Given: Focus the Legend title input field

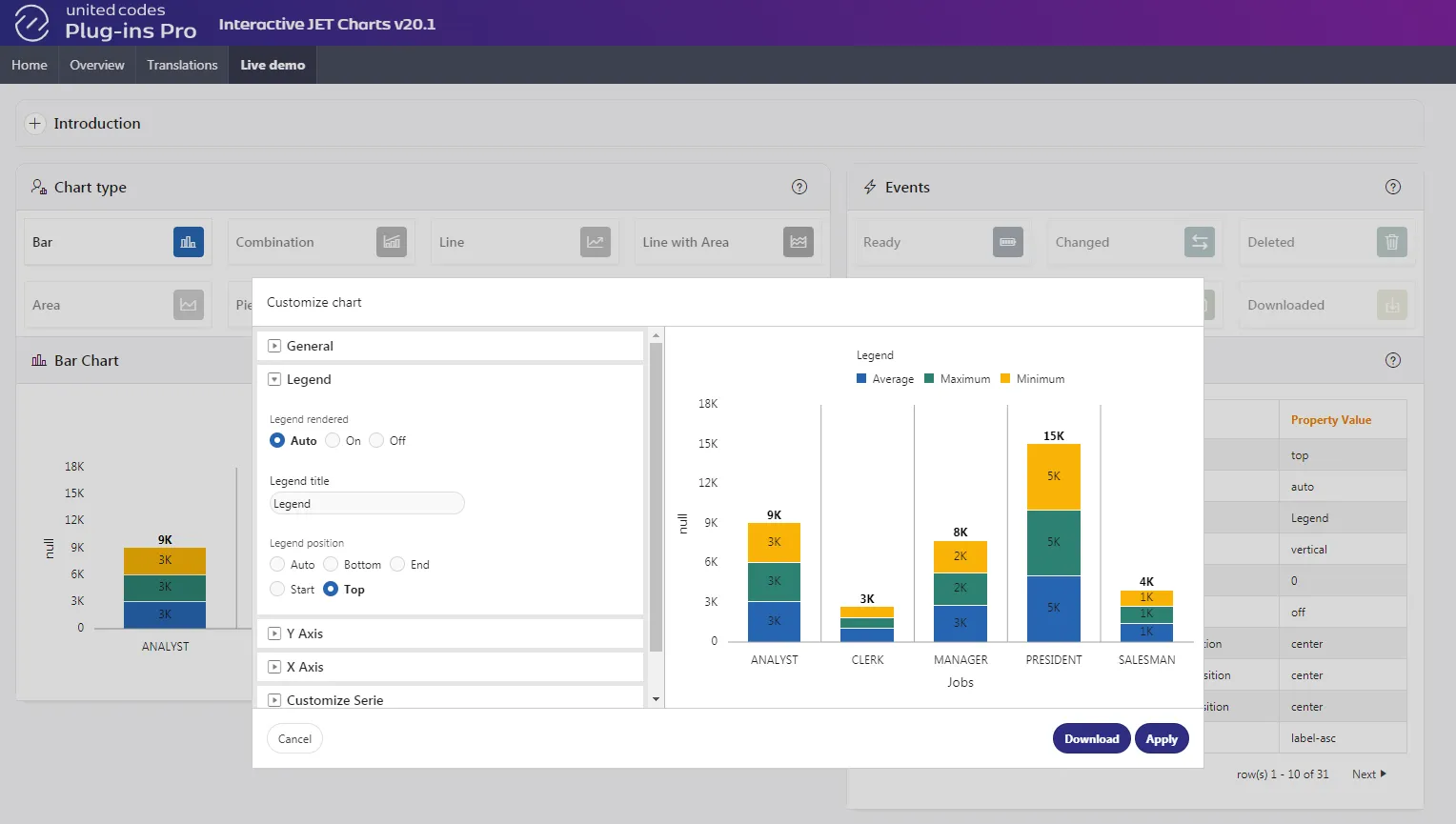Looking at the screenshot, I should pyautogui.click(x=367, y=503).
